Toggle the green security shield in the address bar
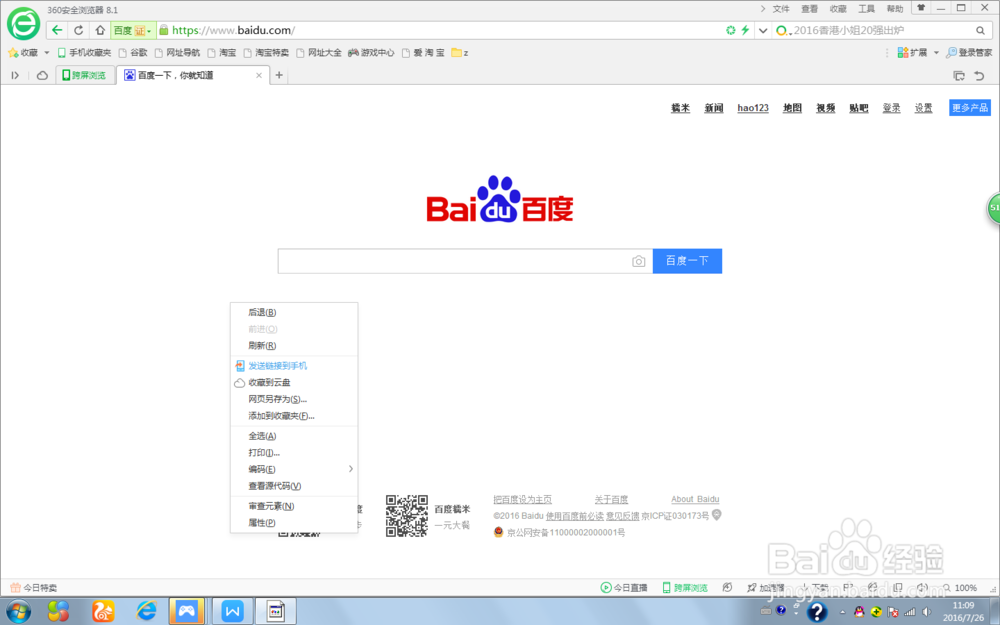 click(731, 30)
